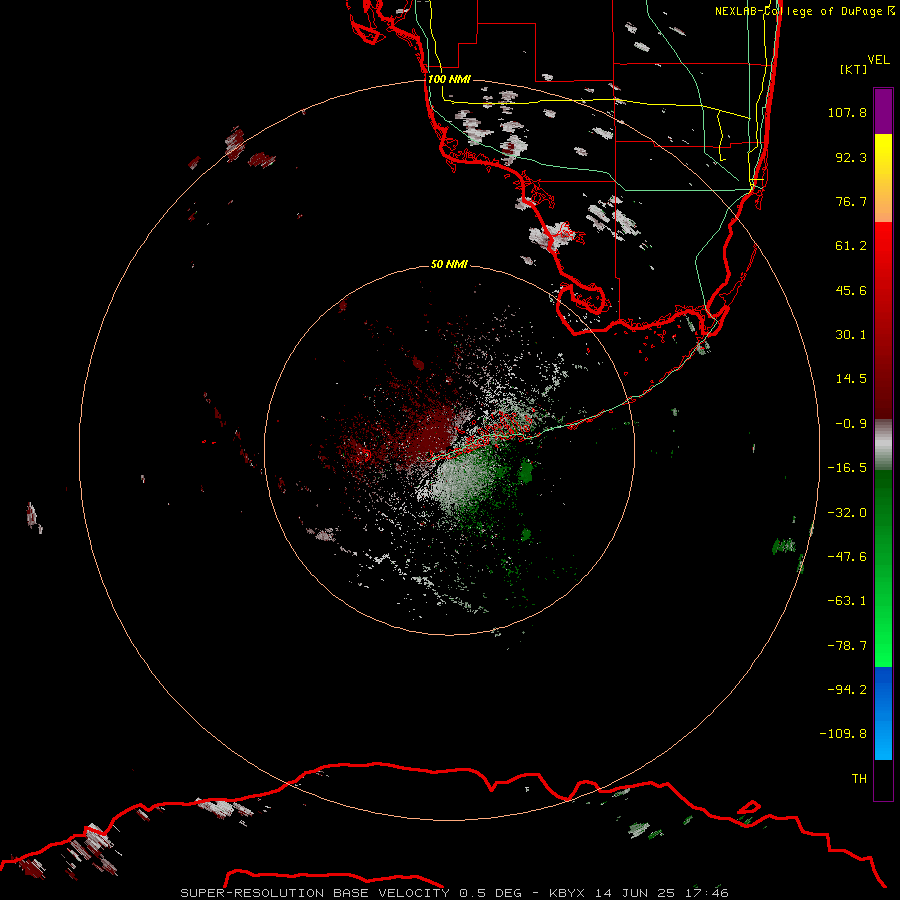The image size is (900, 900).
Task: Select the -94.2 legend value
Action: tap(847, 690)
